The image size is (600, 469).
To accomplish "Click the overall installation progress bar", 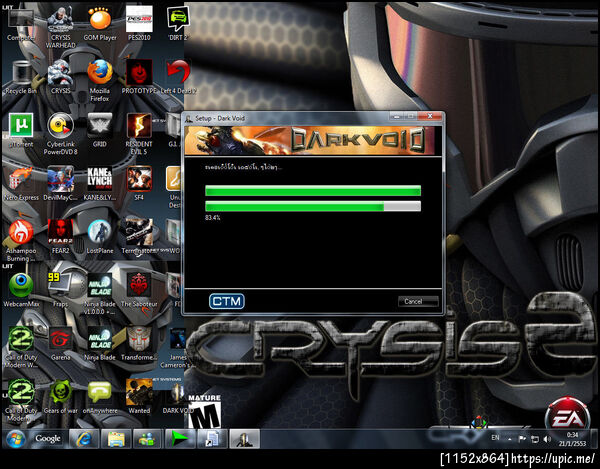I will tap(313, 190).
